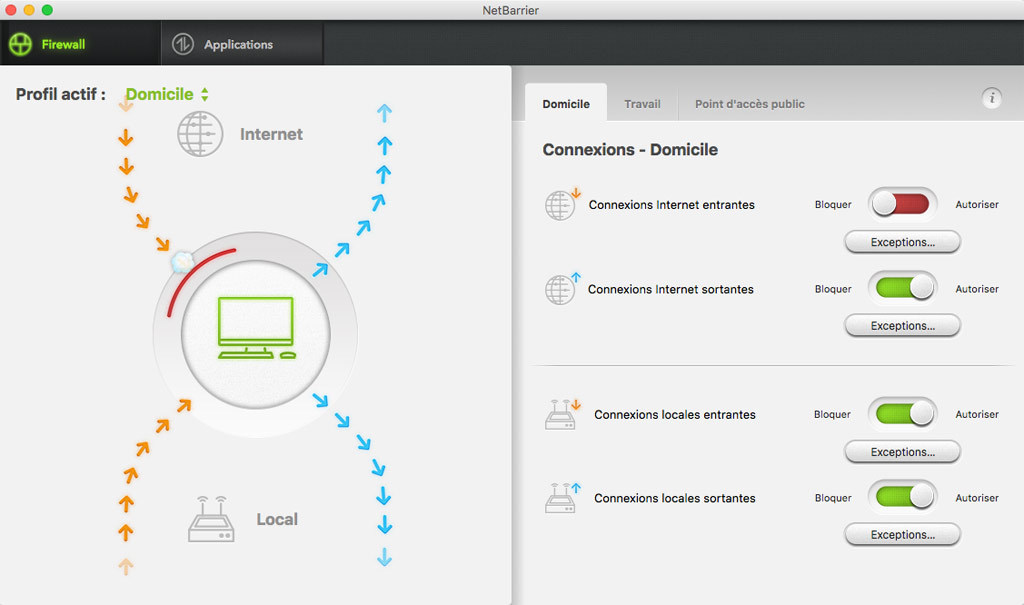Click the 'Connexions Internet sortantes' label

(671, 289)
